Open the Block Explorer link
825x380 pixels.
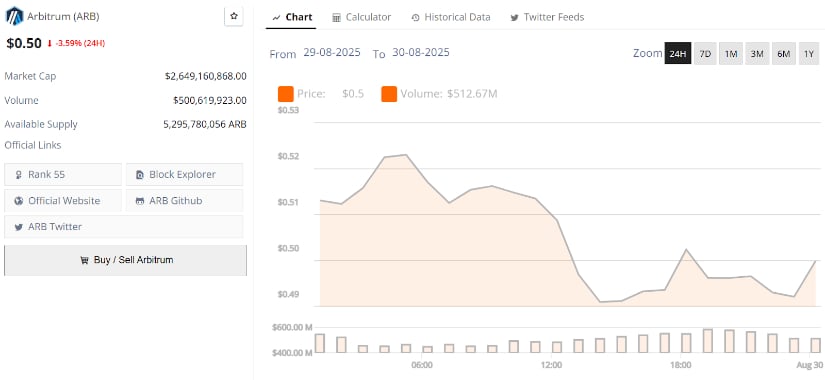(184, 174)
